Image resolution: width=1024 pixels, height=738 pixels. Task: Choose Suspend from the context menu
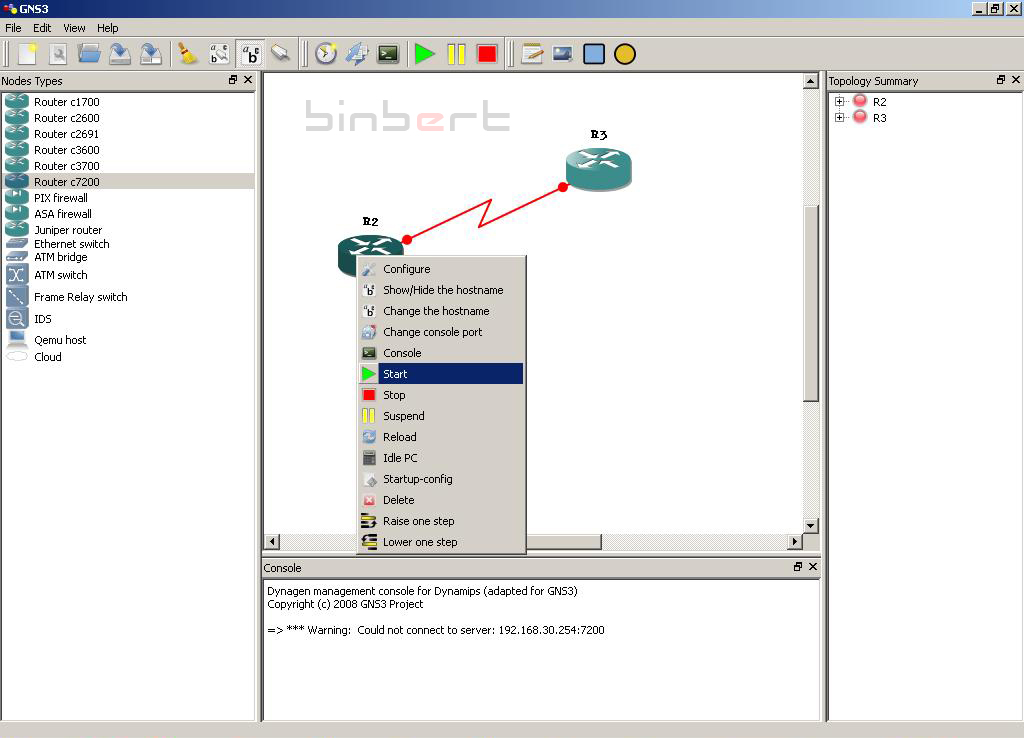[441, 416]
